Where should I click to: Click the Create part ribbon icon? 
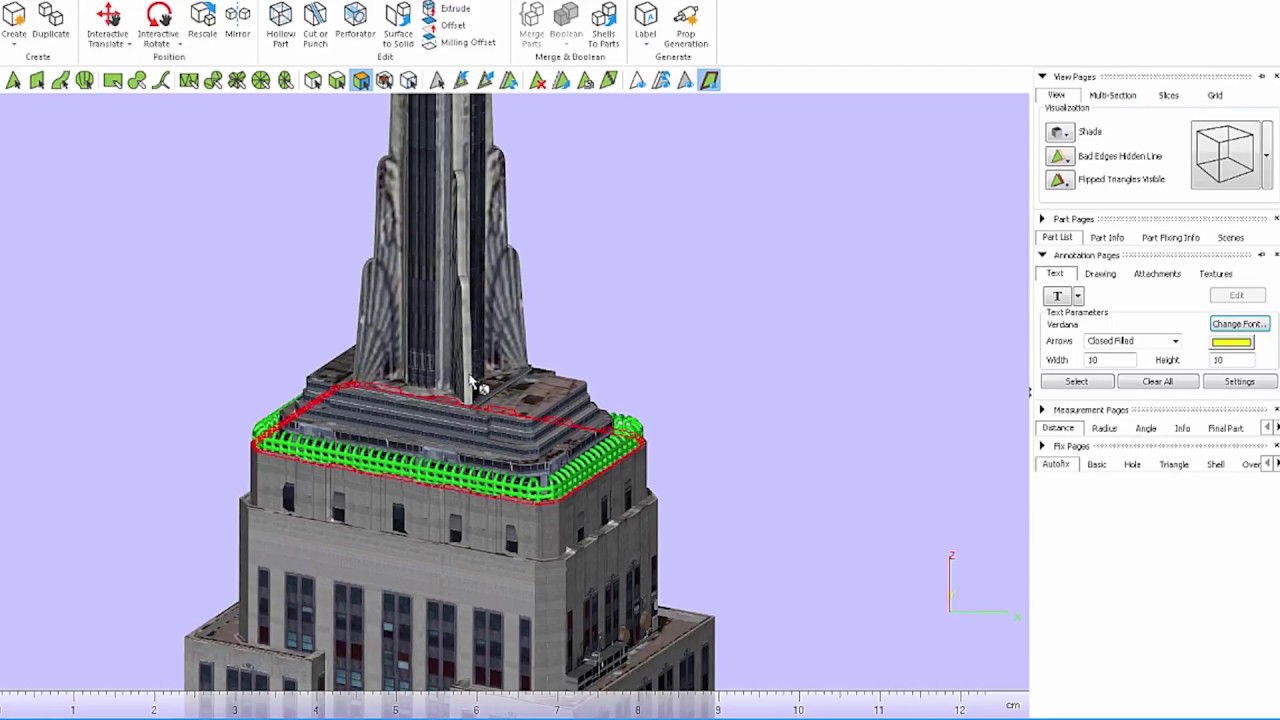(x=14, y=22)
